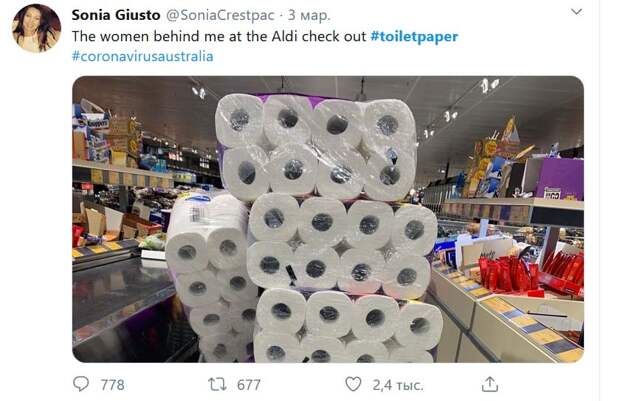Open Sonia Giusto's profile avatar
620x401 pixels.
click(36, 28)
